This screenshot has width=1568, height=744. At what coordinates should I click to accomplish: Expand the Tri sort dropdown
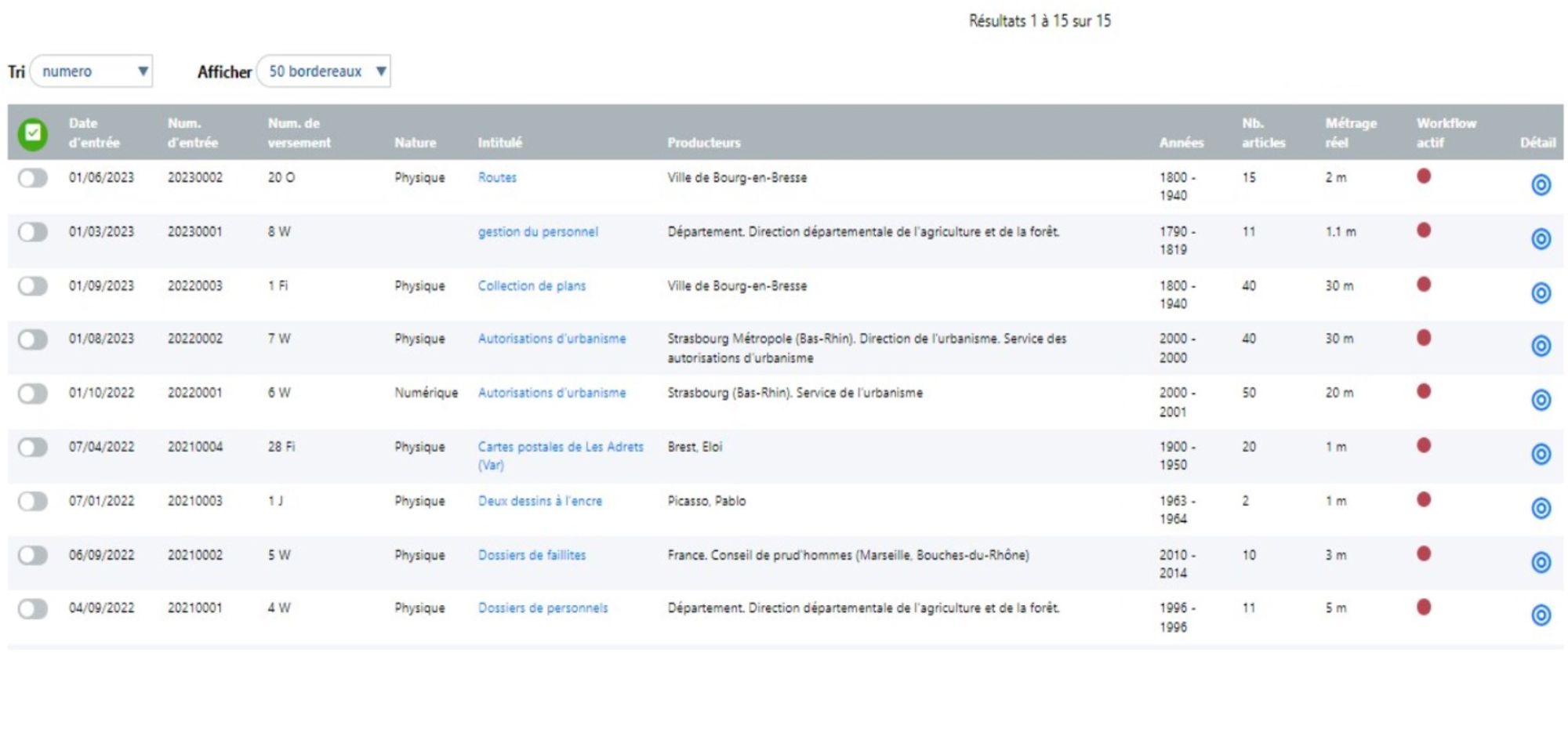(92, 71)
